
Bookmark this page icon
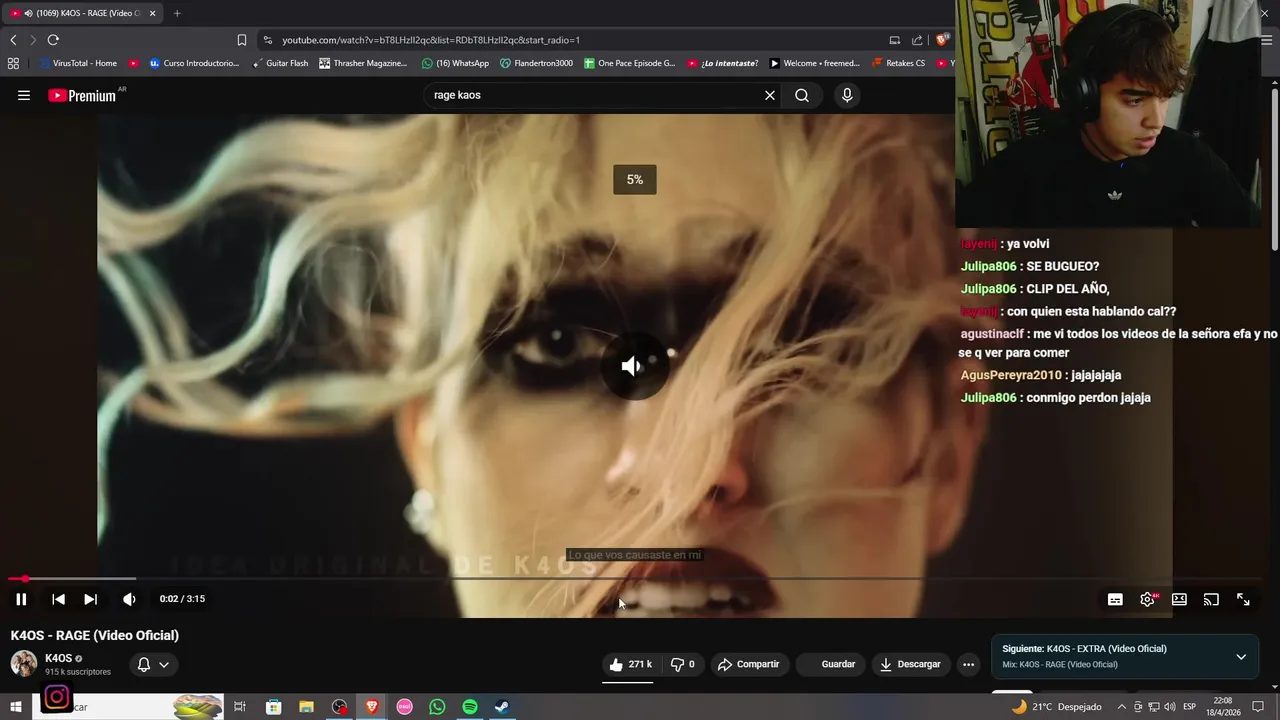pos(242,40)
